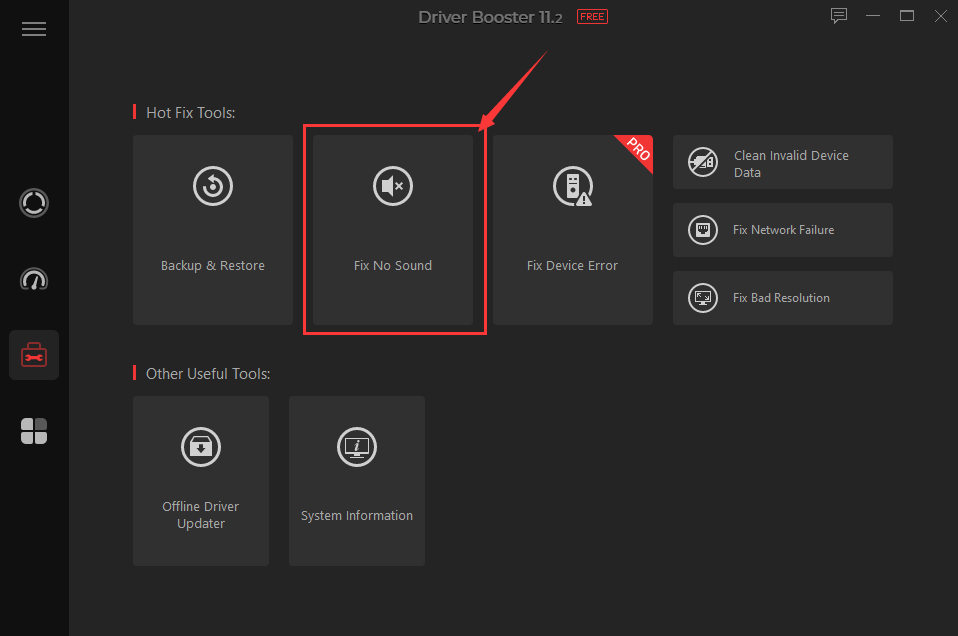Open the Boost speedometer sidebar icon
This screenshot has height=636, width=958.
[34, 279]
